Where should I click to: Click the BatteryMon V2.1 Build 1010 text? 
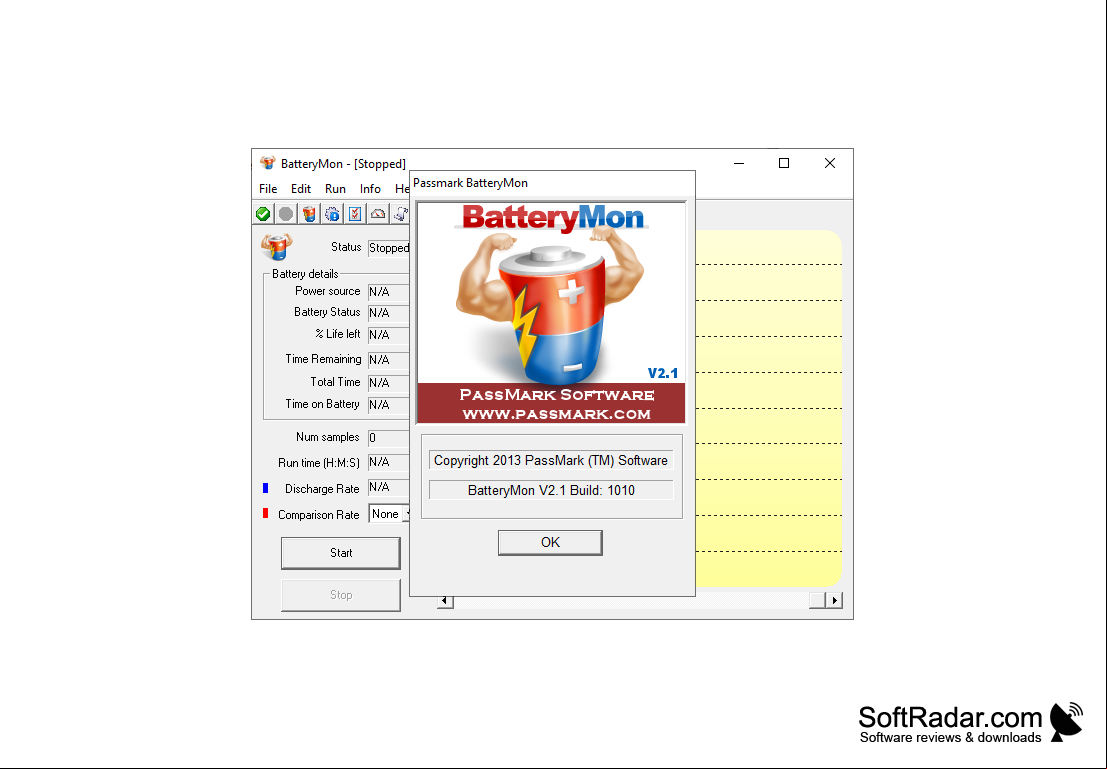(x=551, y=490)
